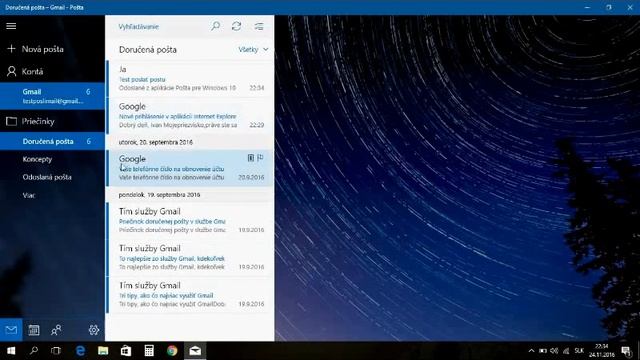Open highlighted Google message dated 20.9.2016

coord(190,168)
